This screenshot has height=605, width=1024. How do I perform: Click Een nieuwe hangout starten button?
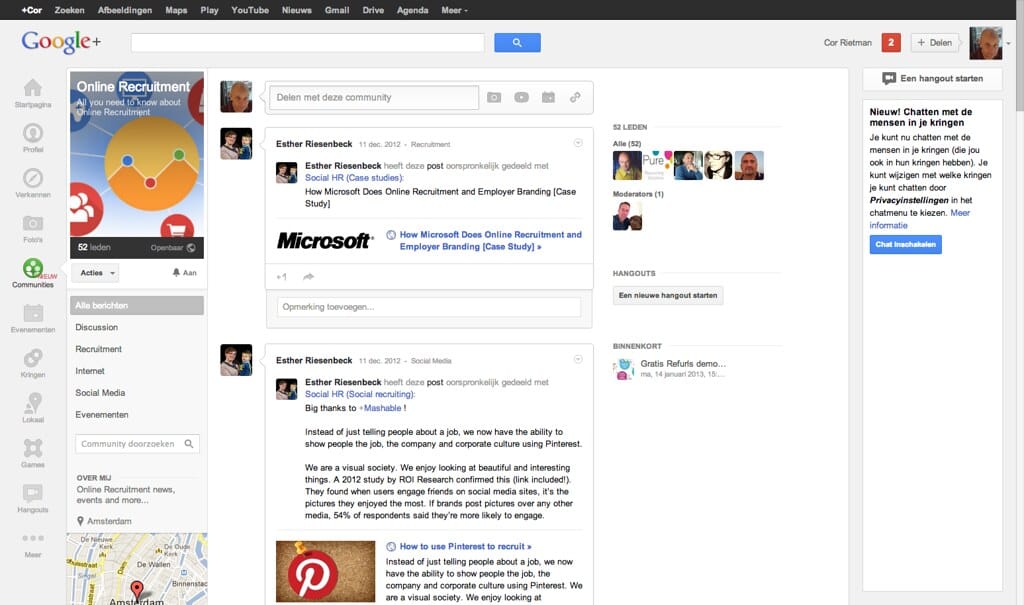[667, 295]
